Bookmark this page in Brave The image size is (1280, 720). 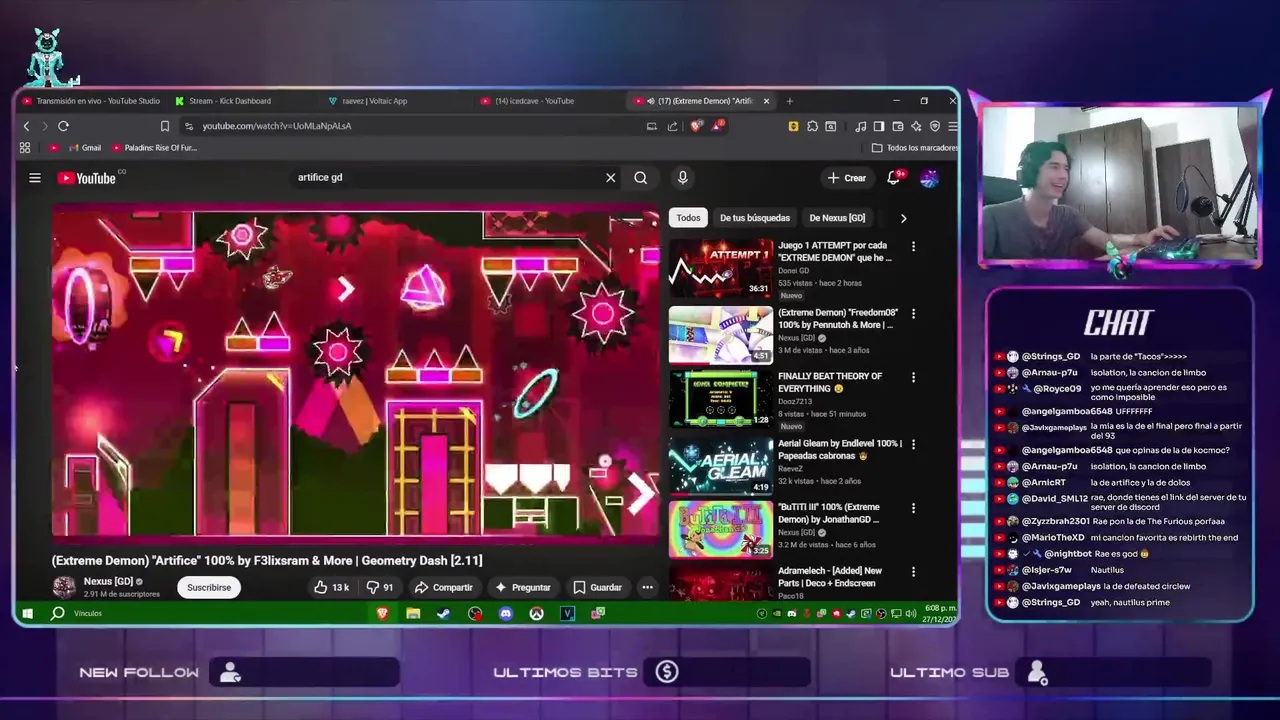(165, 126)
